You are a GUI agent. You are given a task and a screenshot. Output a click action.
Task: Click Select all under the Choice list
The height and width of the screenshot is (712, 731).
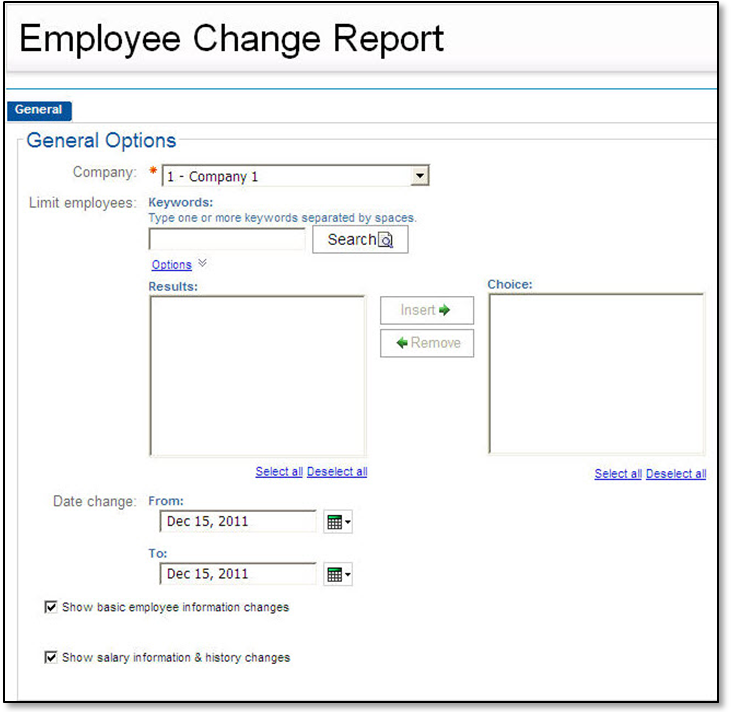618,474
